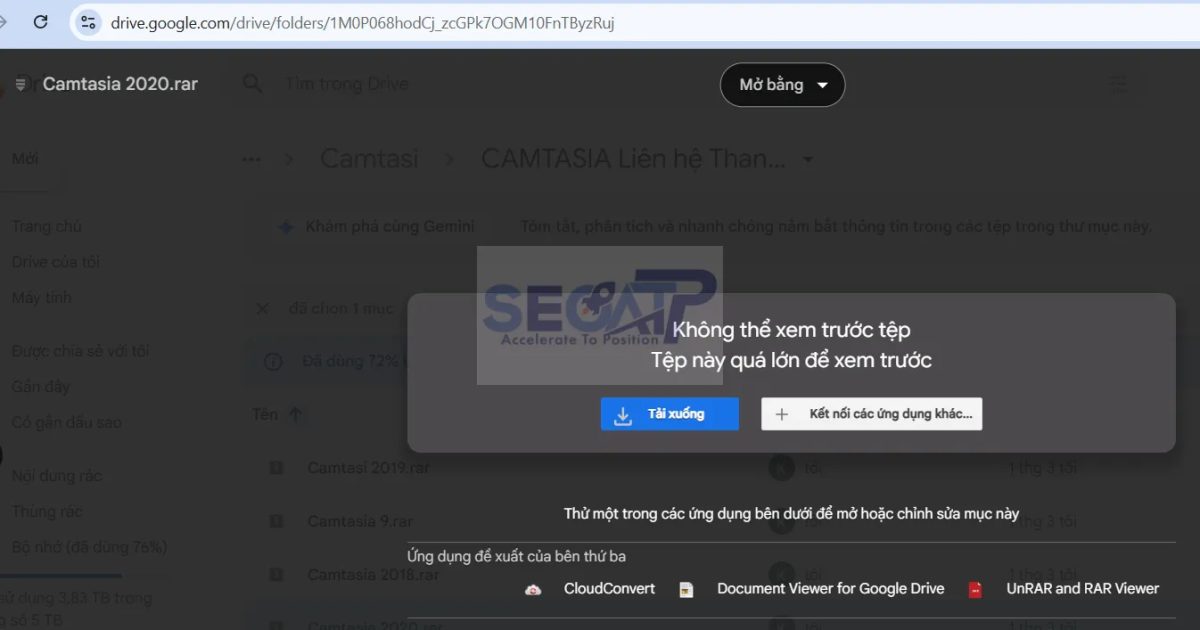Select the Camtasia 2018.rar file row
The image size is (1200, 630).
point(372,574)
